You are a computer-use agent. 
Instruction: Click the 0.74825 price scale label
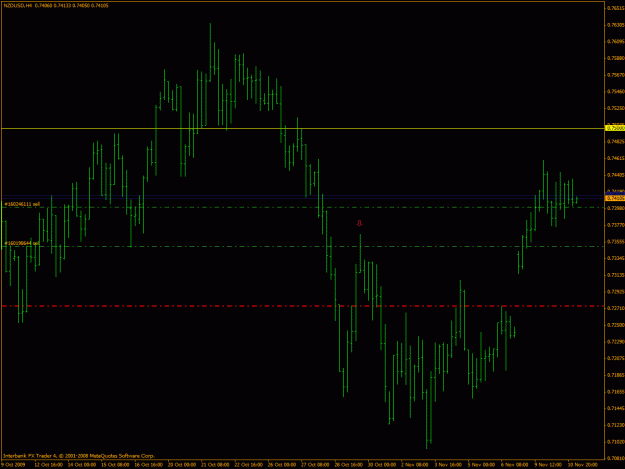tap(616, 141)
